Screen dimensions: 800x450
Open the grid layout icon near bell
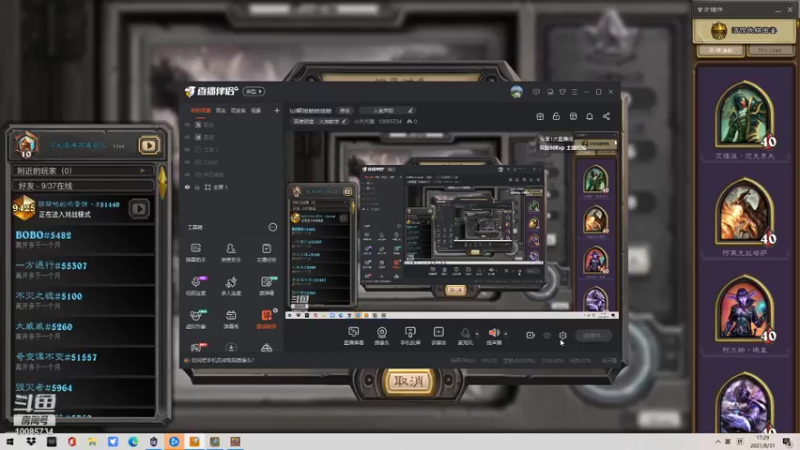click(x=573, y=116)
